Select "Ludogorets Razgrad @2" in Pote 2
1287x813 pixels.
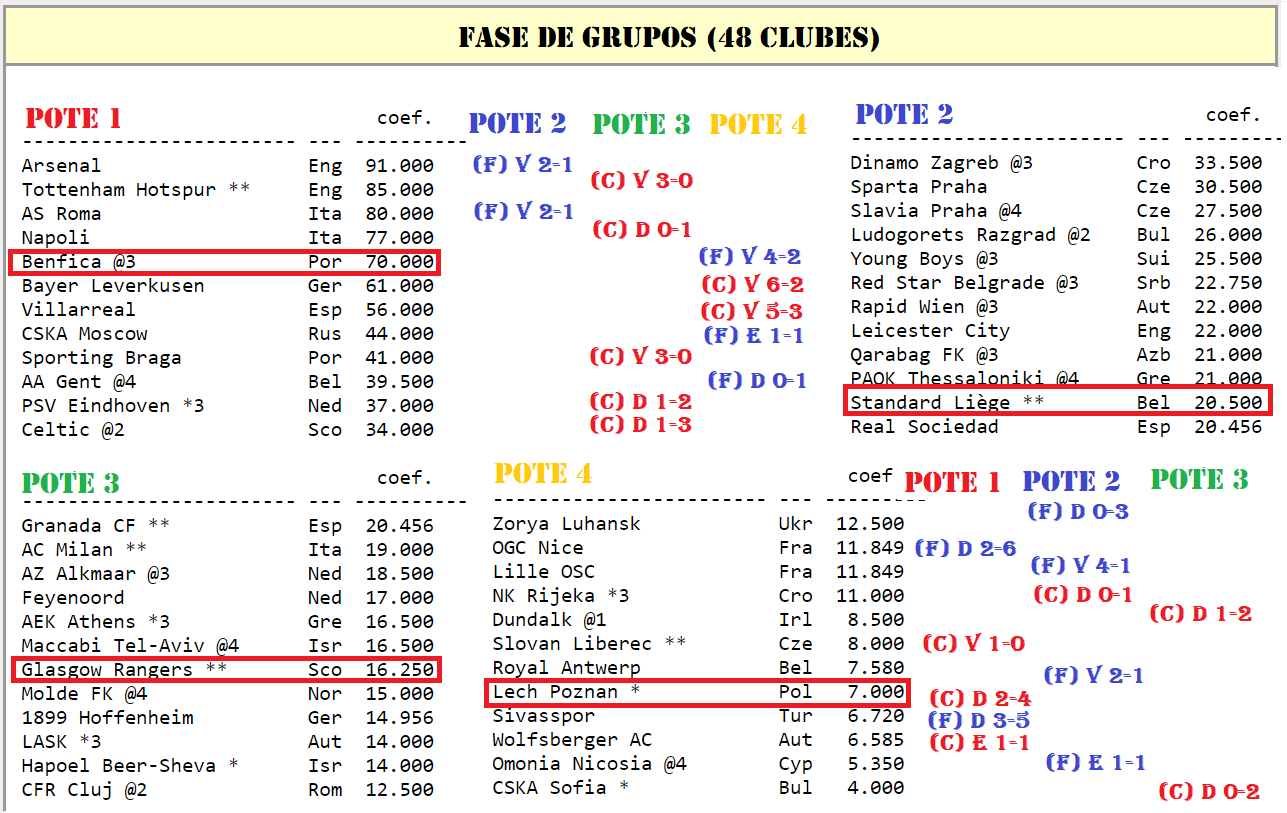970,235
